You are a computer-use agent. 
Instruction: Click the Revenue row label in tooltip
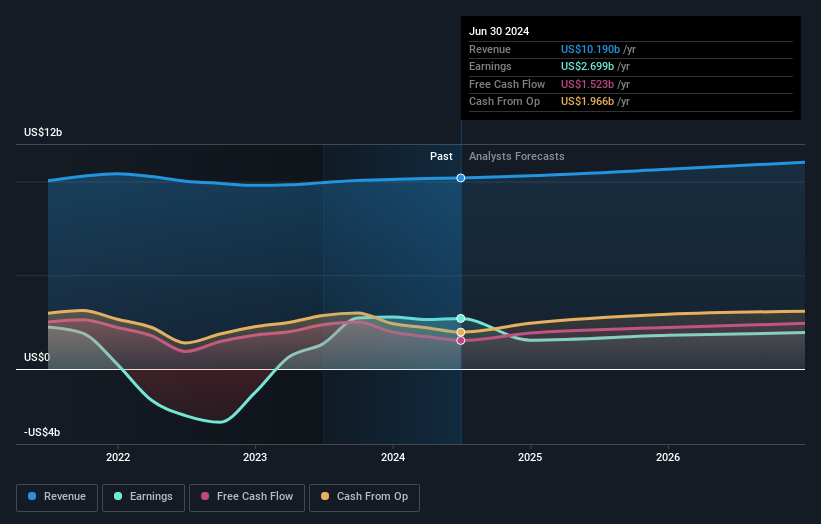pyautogui.click(x=490, y=49)
